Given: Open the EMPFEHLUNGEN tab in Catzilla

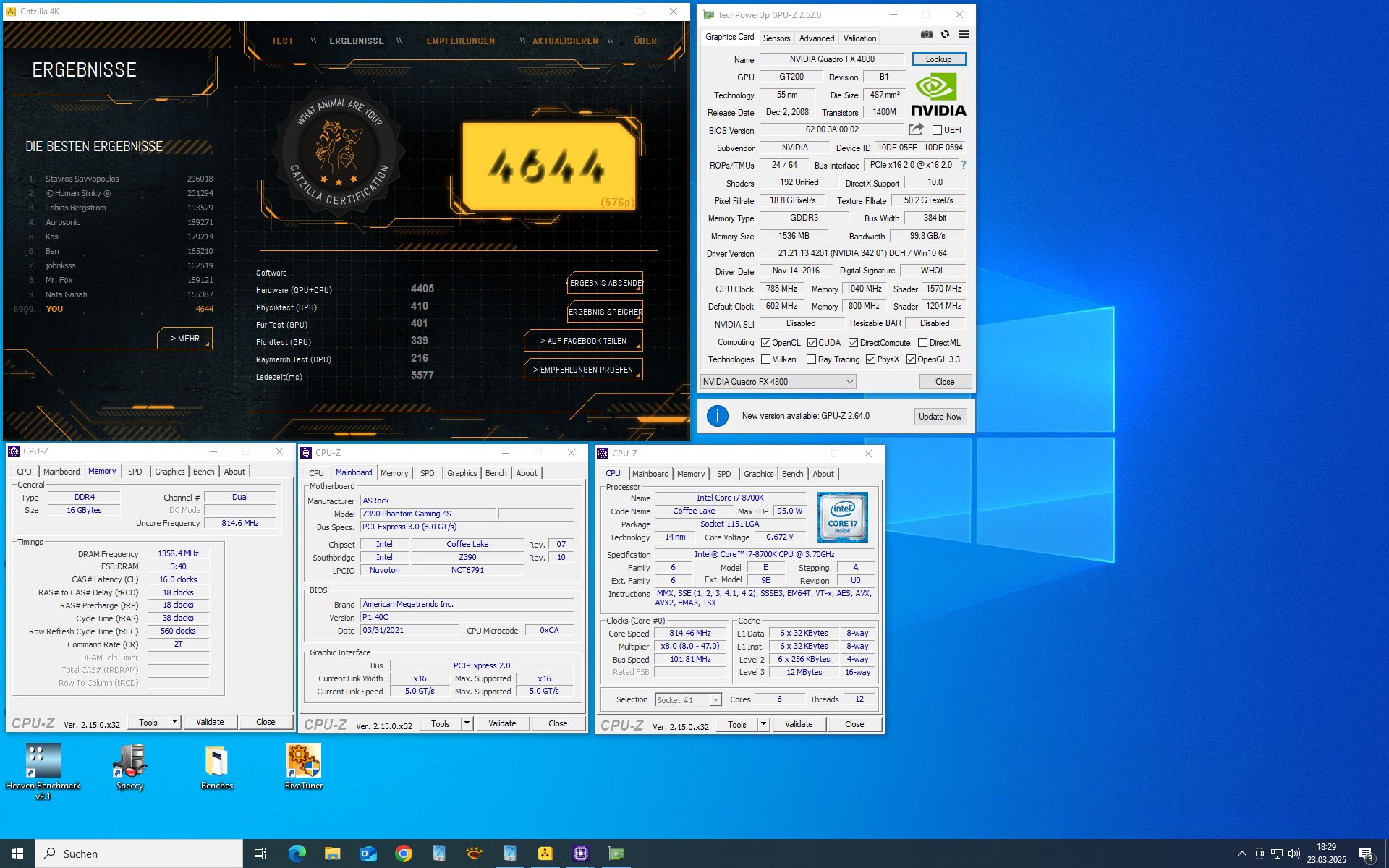Looking at the screenshot, I should 461,41.
